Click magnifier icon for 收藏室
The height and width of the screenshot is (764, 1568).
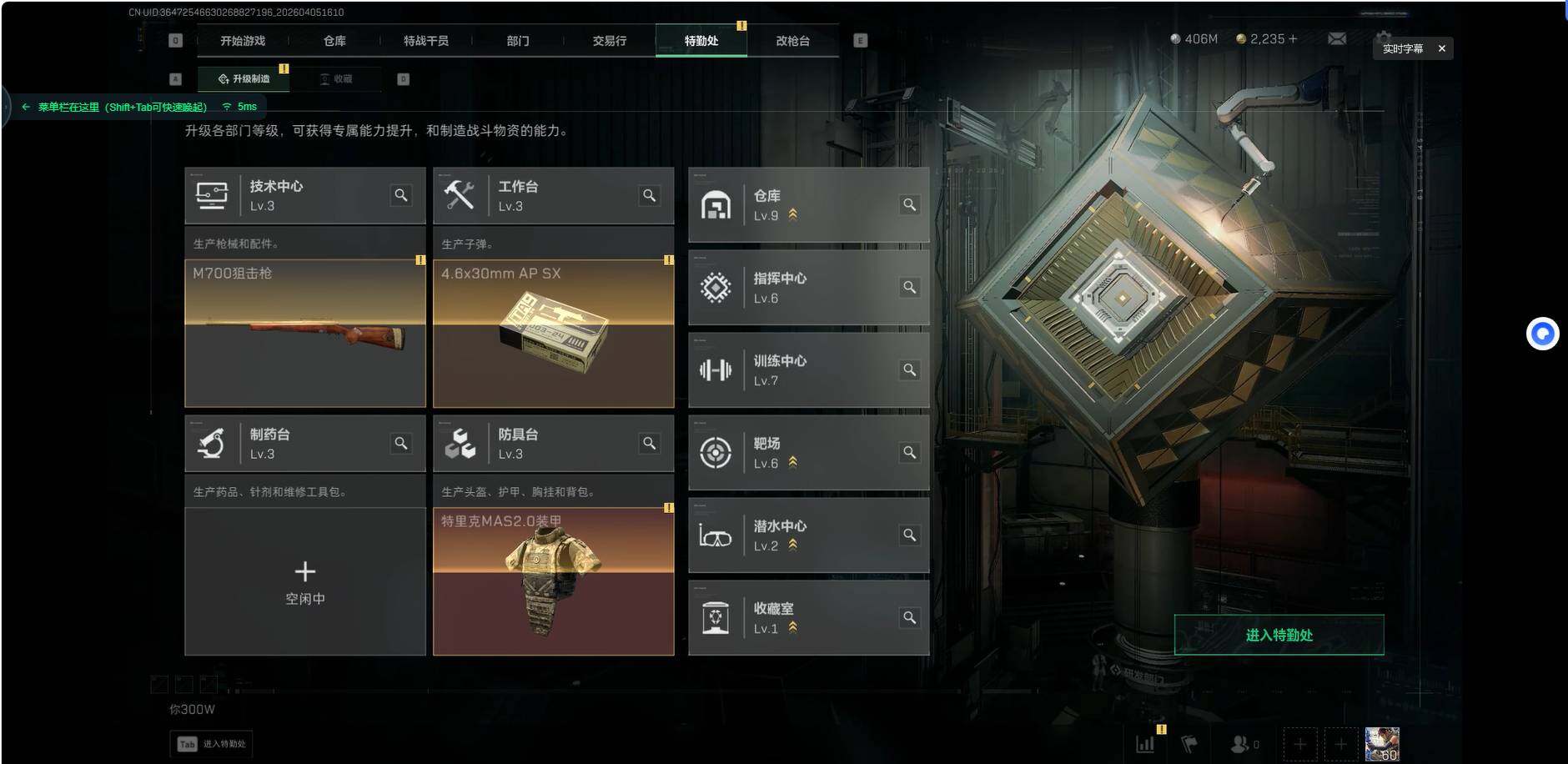(x=910, y=617)
